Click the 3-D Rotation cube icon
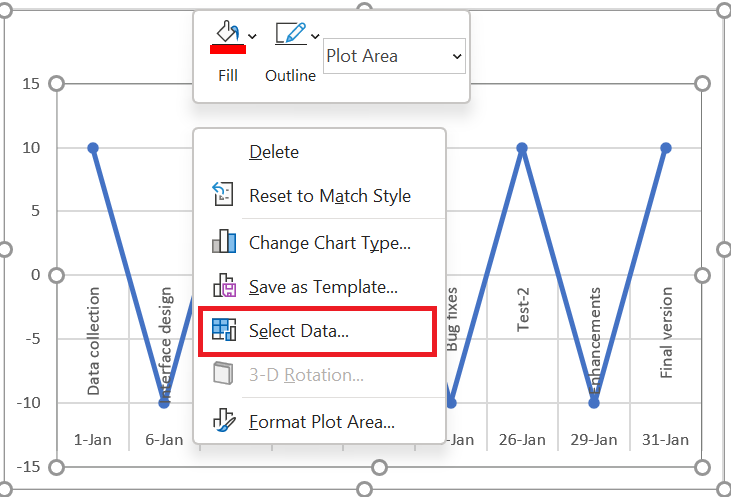Viewport: 731px width, 497px height. click(x=223, y=373)
